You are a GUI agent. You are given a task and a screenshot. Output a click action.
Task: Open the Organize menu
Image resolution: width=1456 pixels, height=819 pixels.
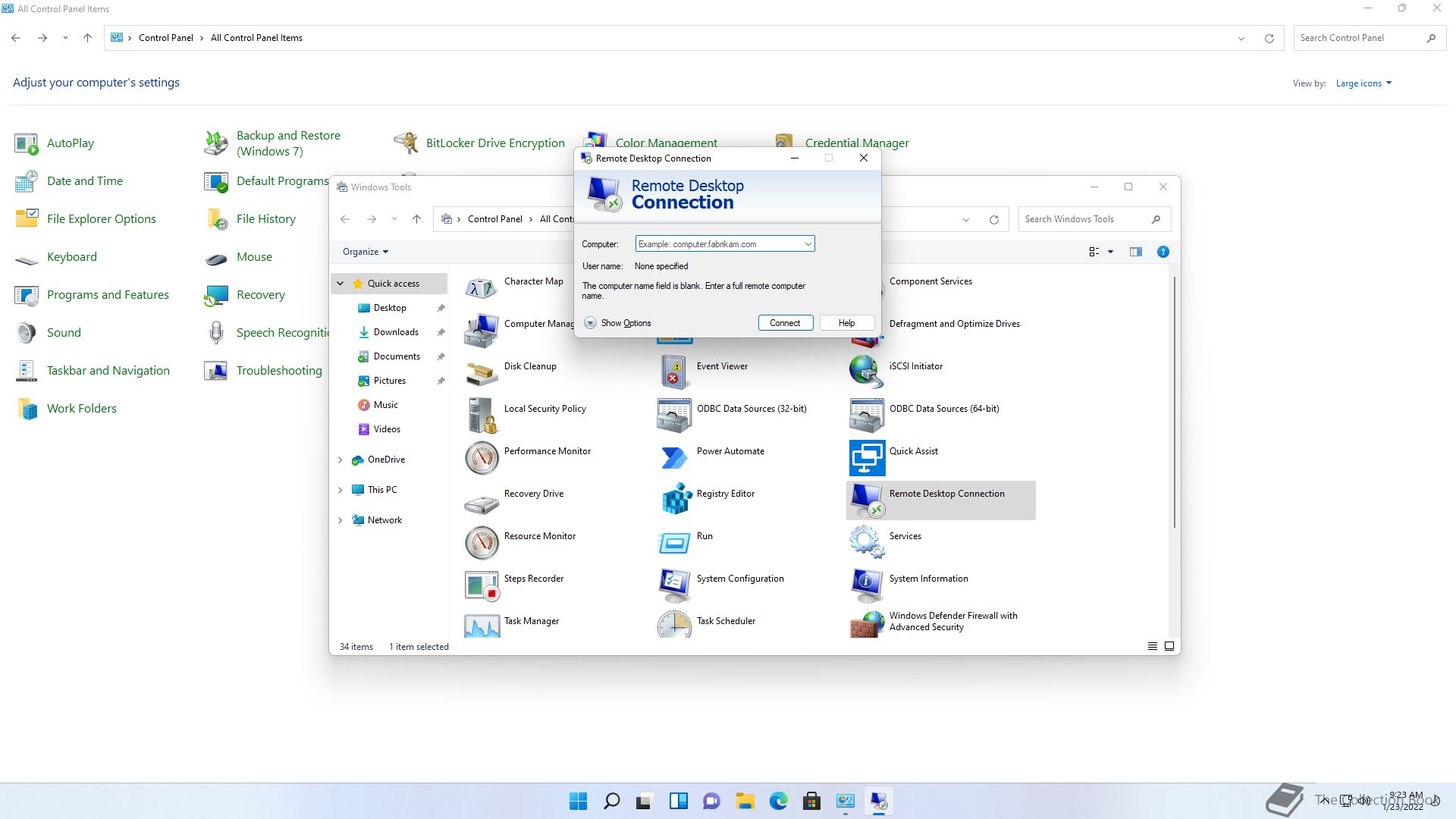pyautogui.click(x=366, y=252)
